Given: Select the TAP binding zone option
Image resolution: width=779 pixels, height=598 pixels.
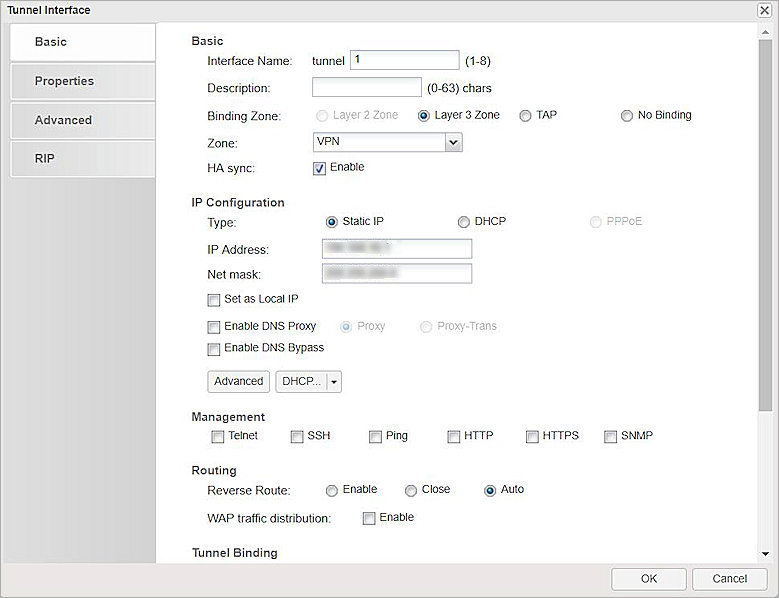Looking at the screenshot, I should [x=525, y=116].
